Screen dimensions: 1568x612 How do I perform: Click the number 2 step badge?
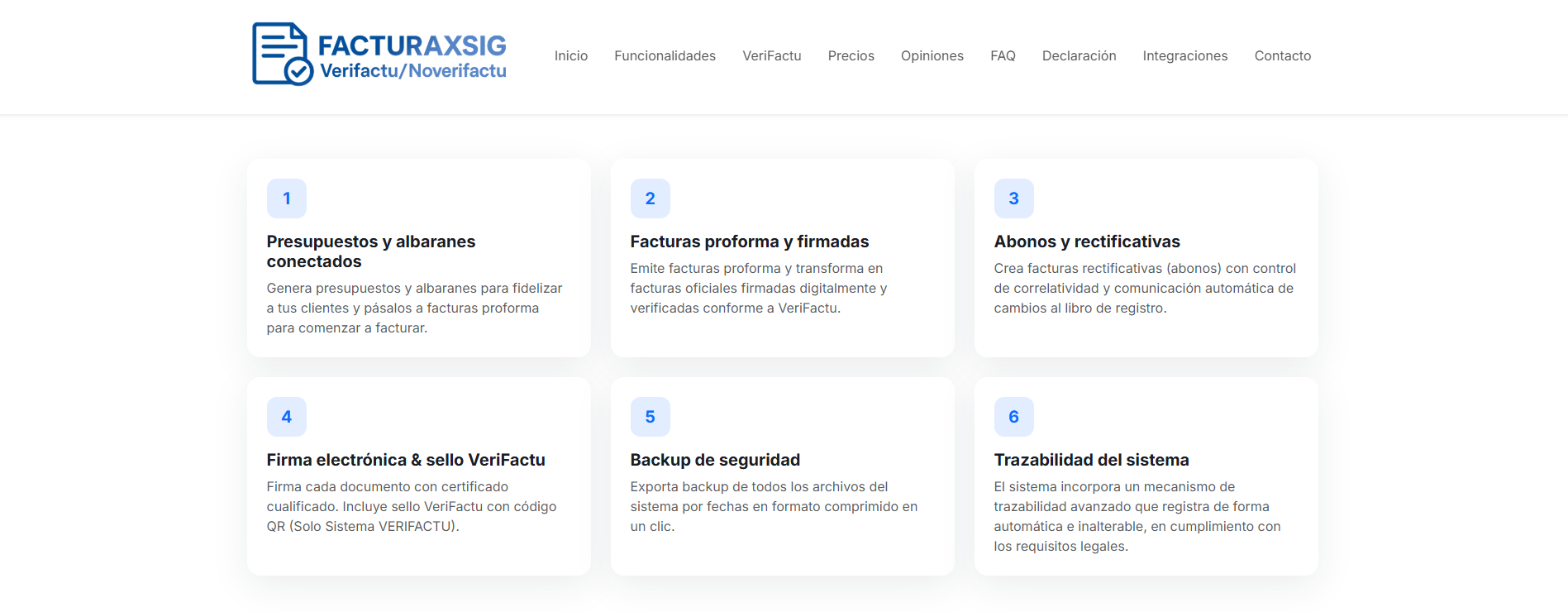(x=650, y=198)
